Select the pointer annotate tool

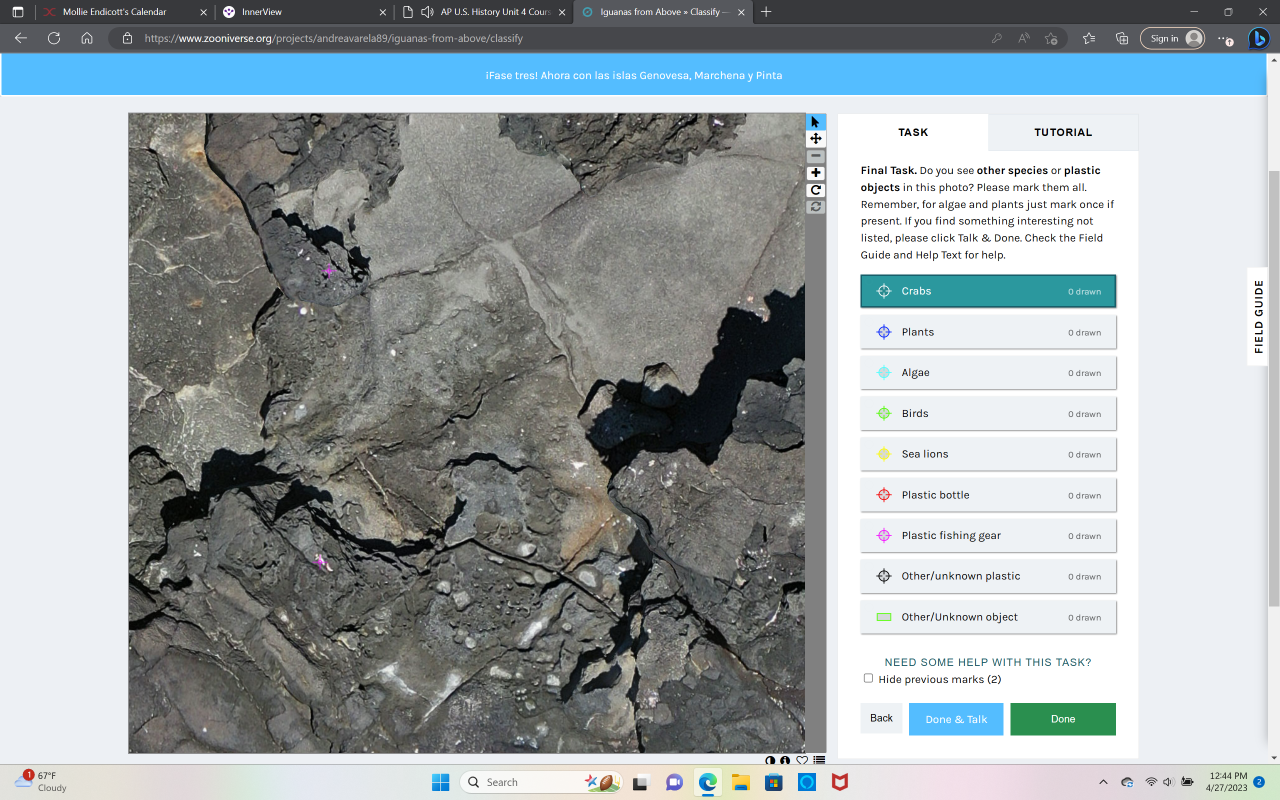(x=816, y=122)
